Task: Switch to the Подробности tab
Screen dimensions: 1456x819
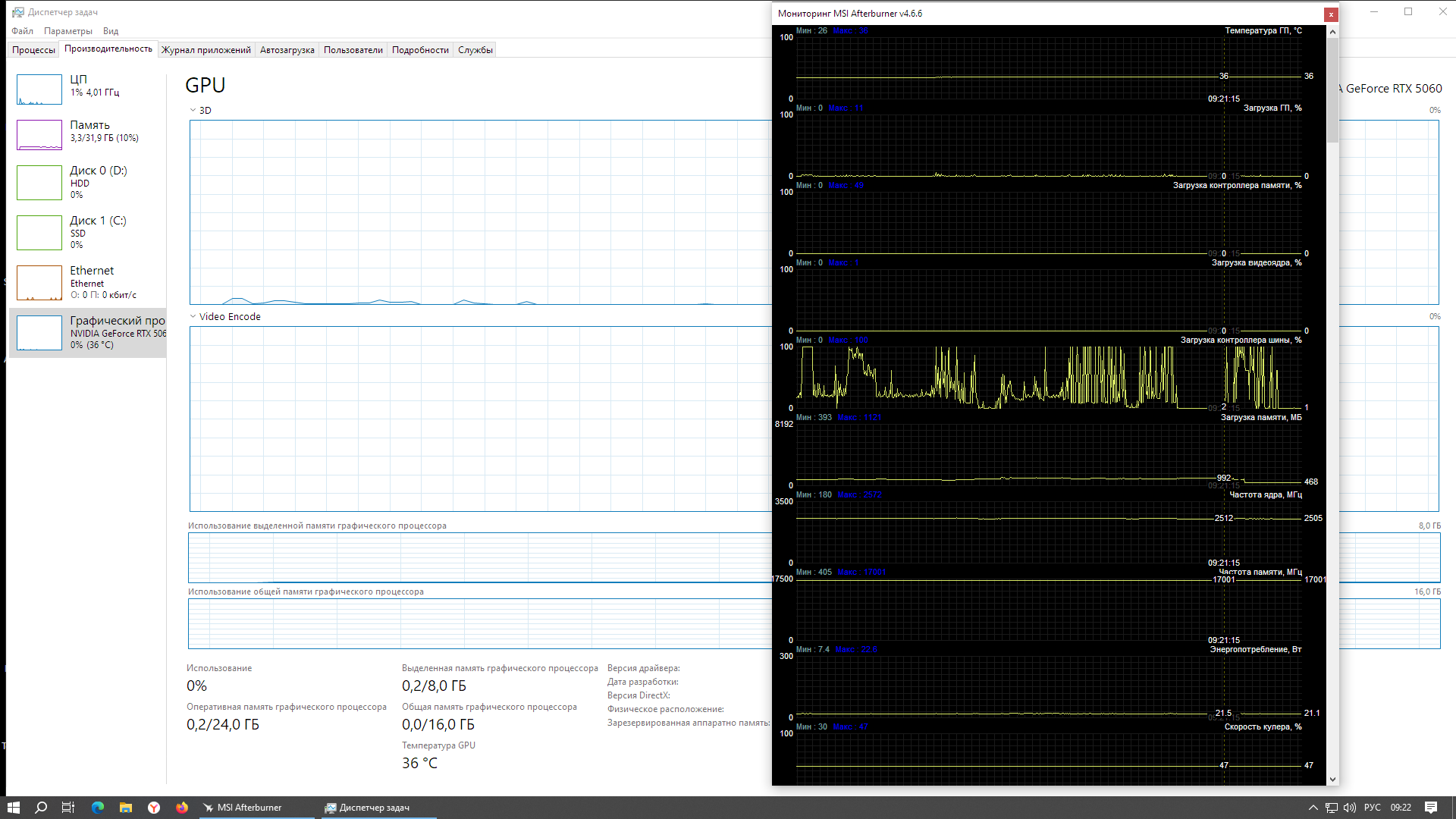Action: coord(420,50)
